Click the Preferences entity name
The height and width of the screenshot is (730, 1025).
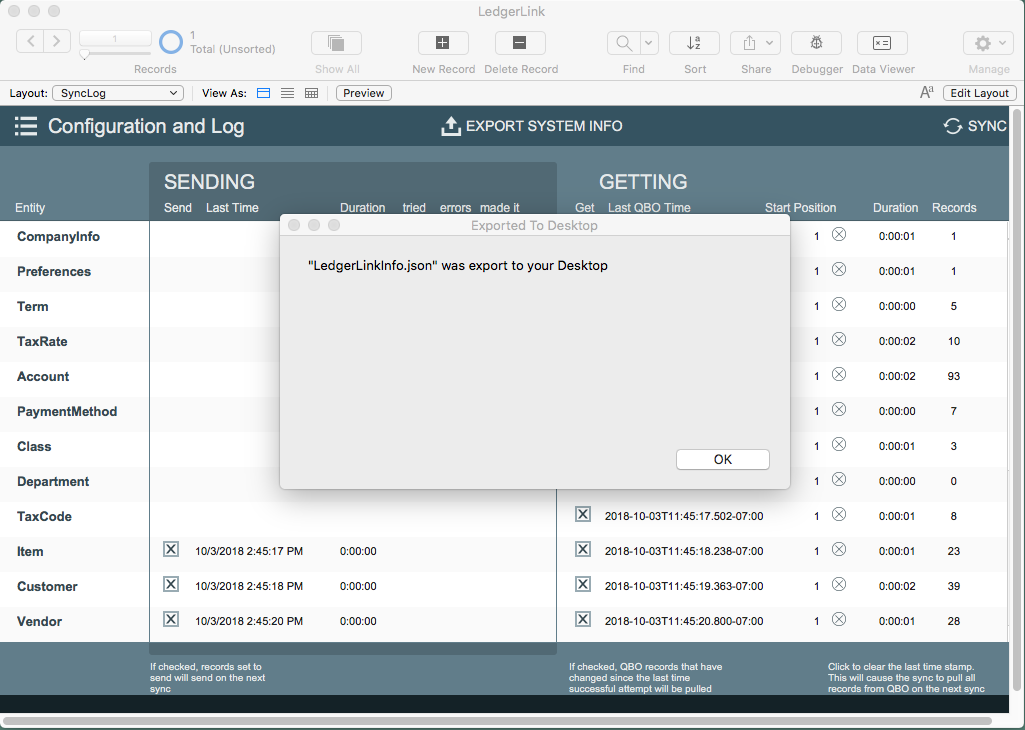[54, 272]
